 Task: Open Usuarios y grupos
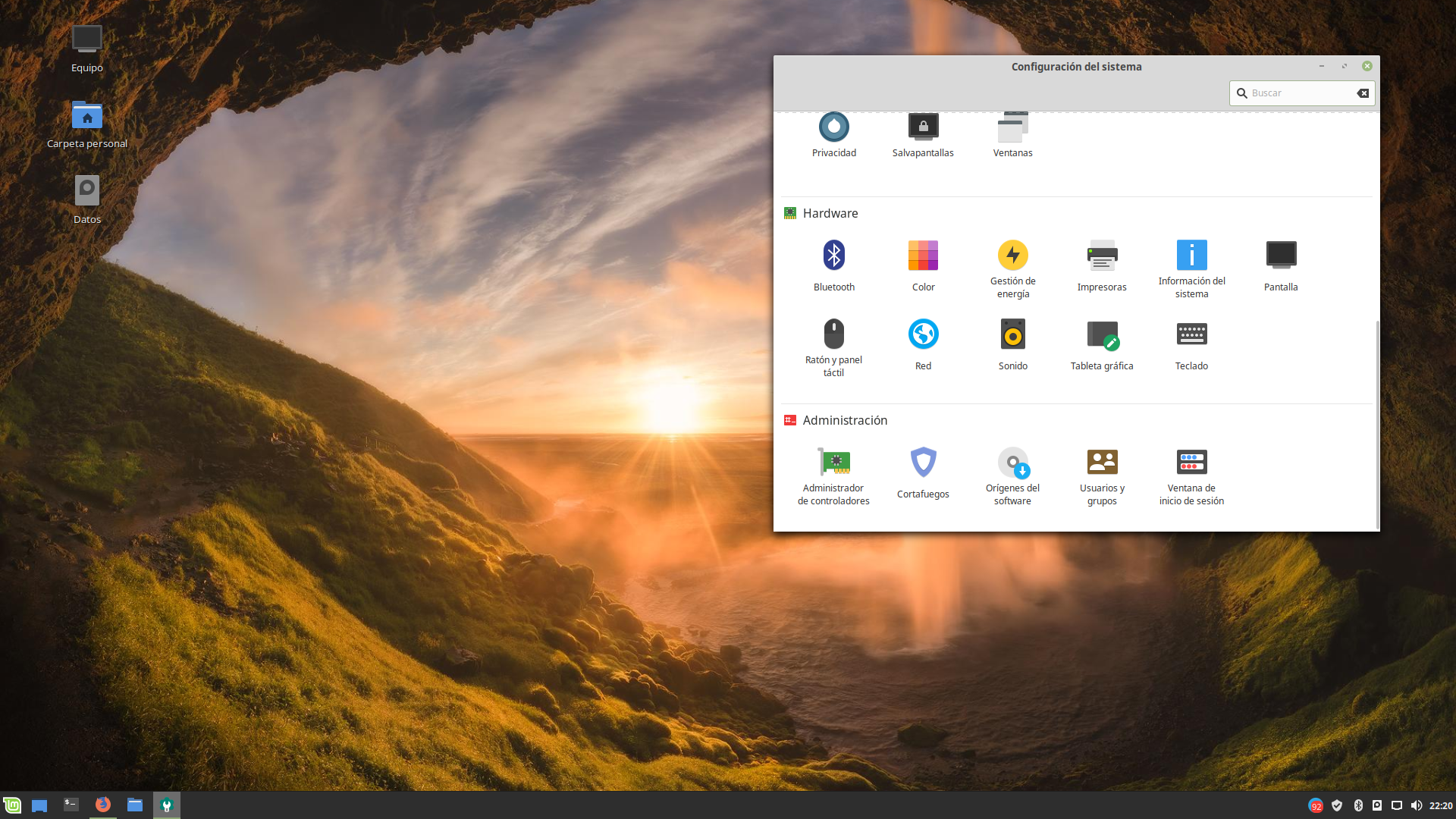click(x=1102, y=463)
